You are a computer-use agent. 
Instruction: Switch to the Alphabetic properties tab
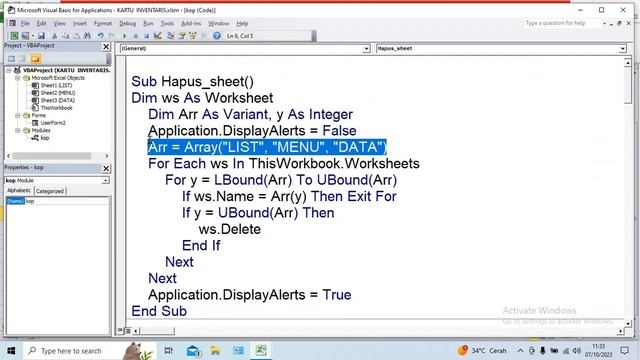(x=19, y=191)
